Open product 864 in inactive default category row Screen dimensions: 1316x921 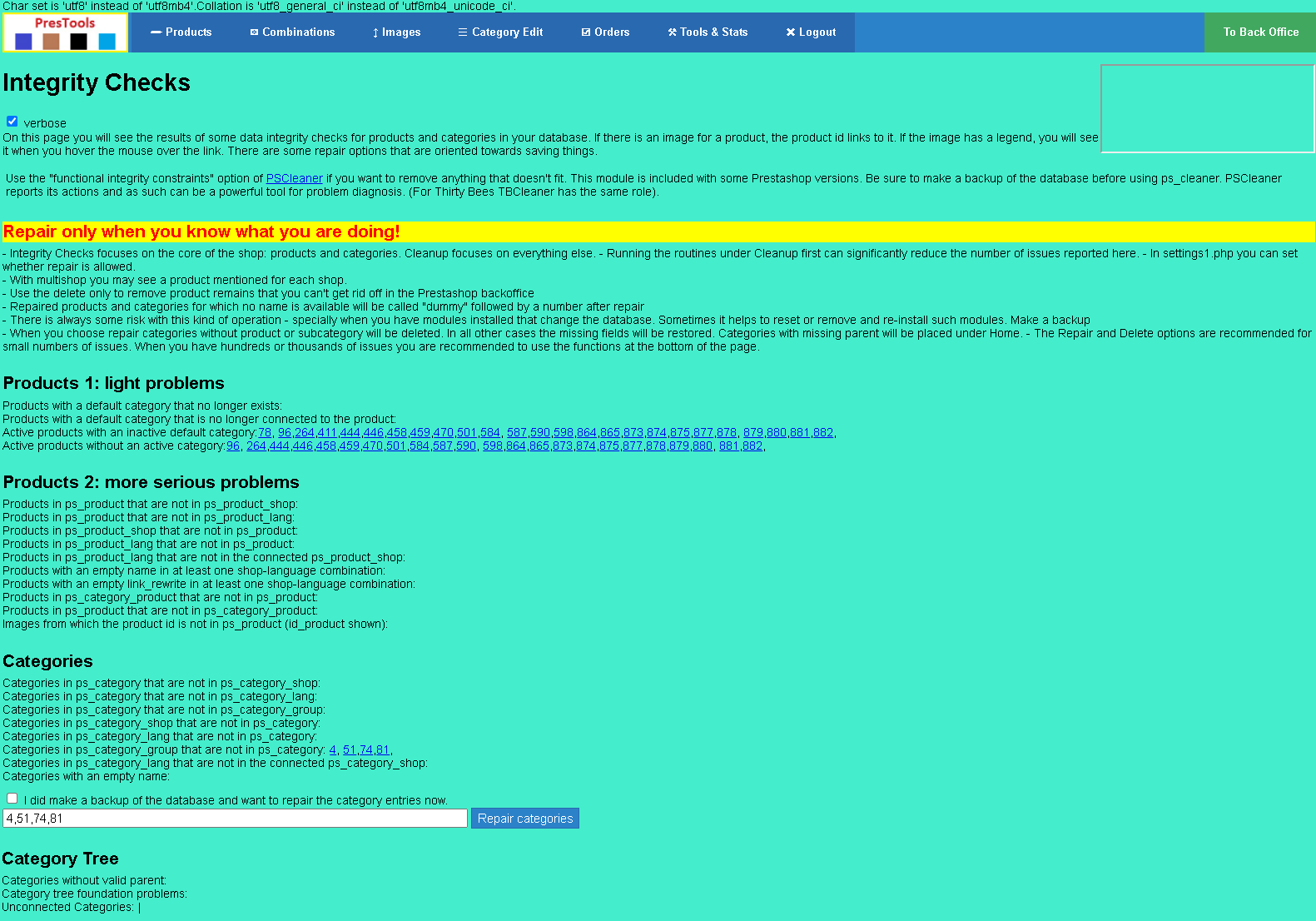coord(587,432)
